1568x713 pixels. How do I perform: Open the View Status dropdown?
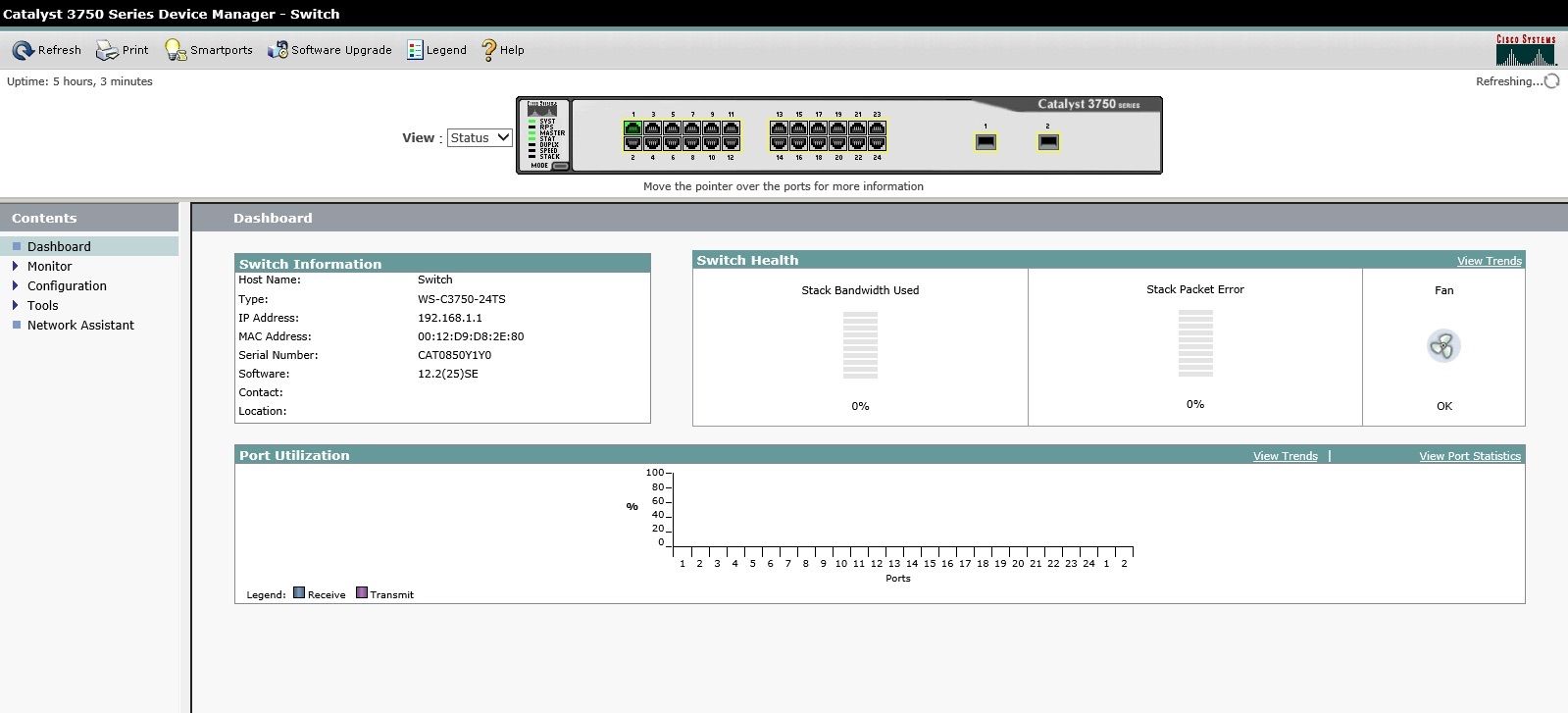480,138
